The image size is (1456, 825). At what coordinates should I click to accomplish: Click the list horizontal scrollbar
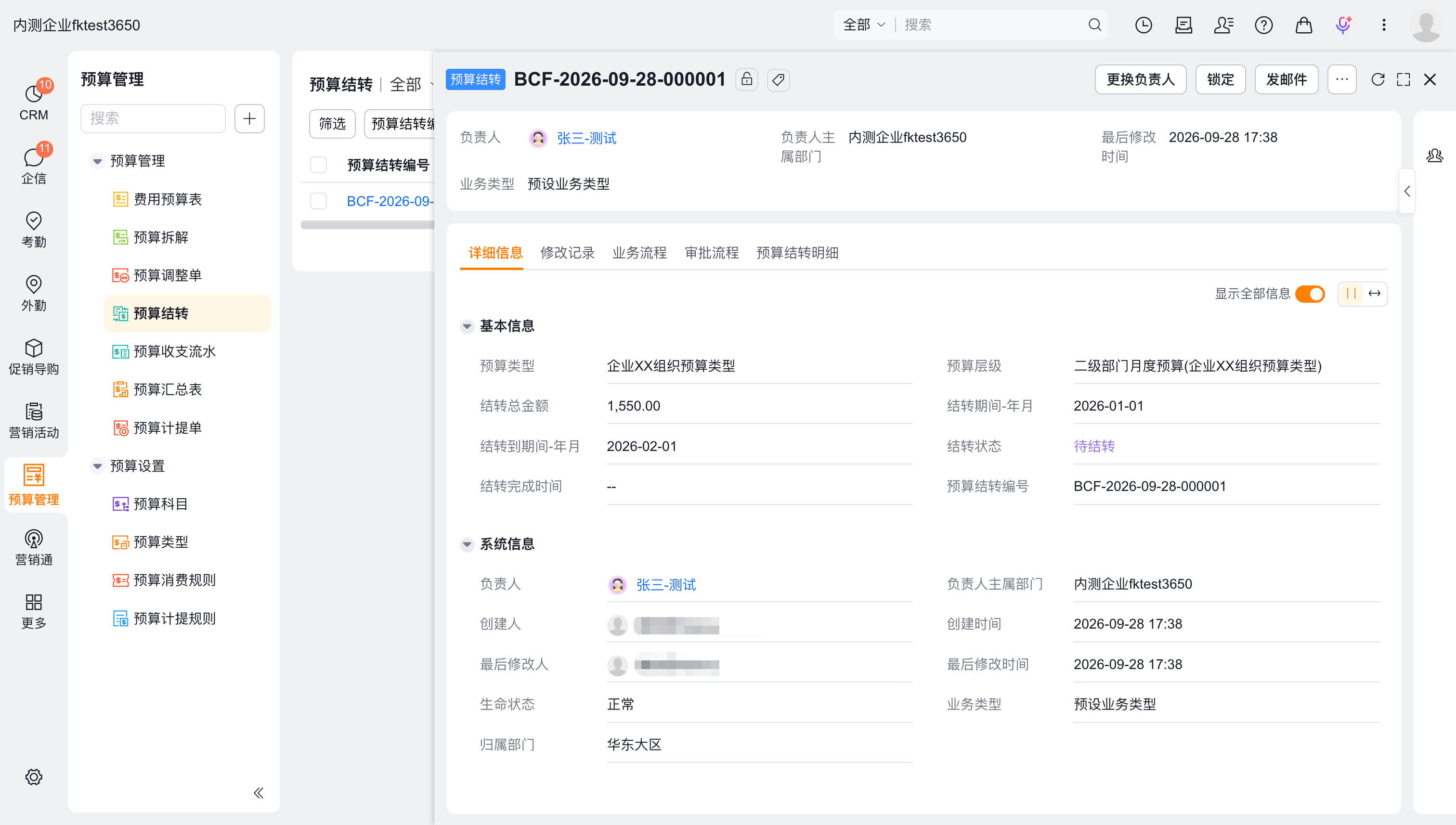(367, 225)
